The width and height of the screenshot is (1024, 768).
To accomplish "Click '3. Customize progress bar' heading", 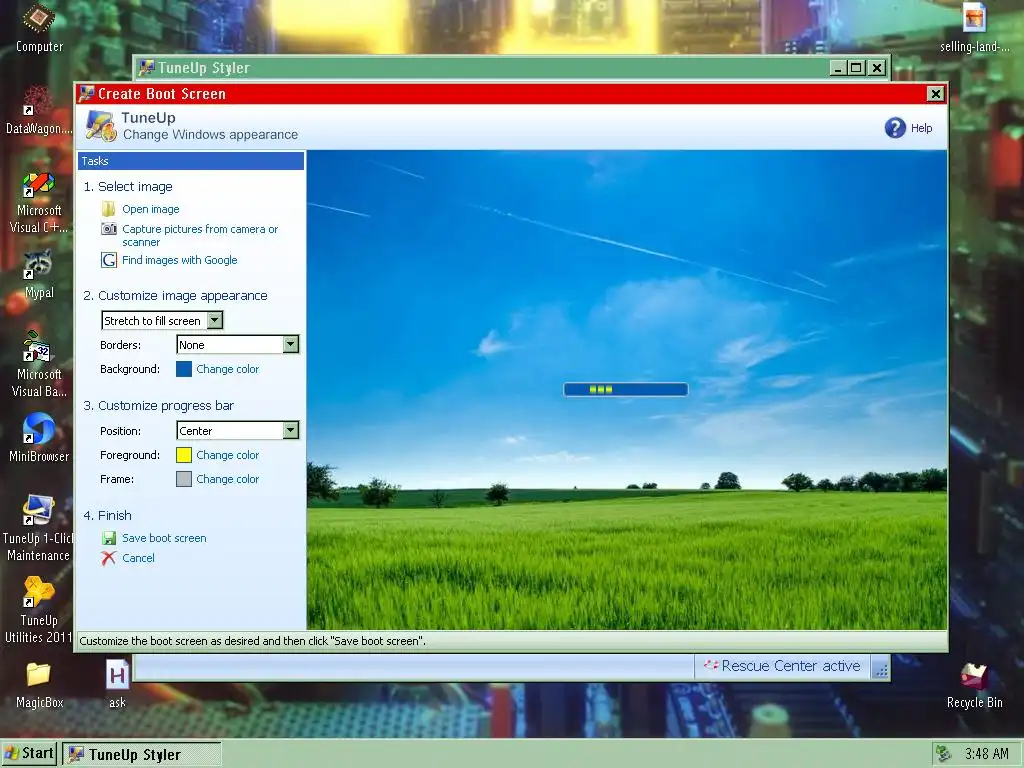I will [x=158, y=406].
